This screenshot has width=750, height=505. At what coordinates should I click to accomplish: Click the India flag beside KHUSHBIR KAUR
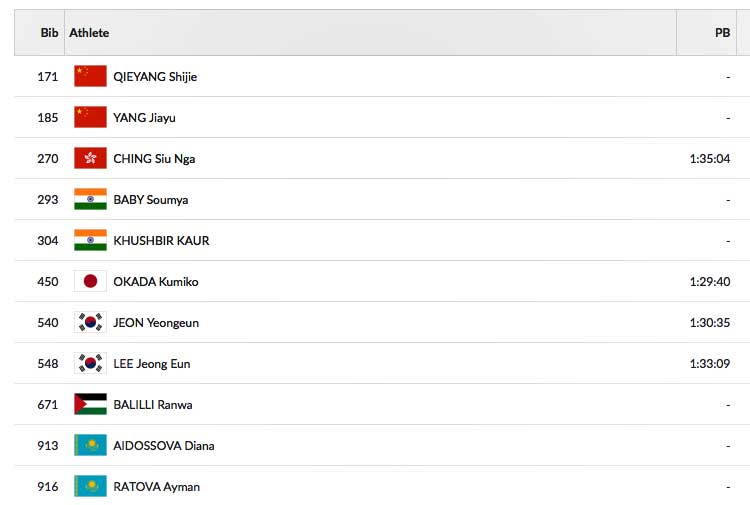pos(90,241)
